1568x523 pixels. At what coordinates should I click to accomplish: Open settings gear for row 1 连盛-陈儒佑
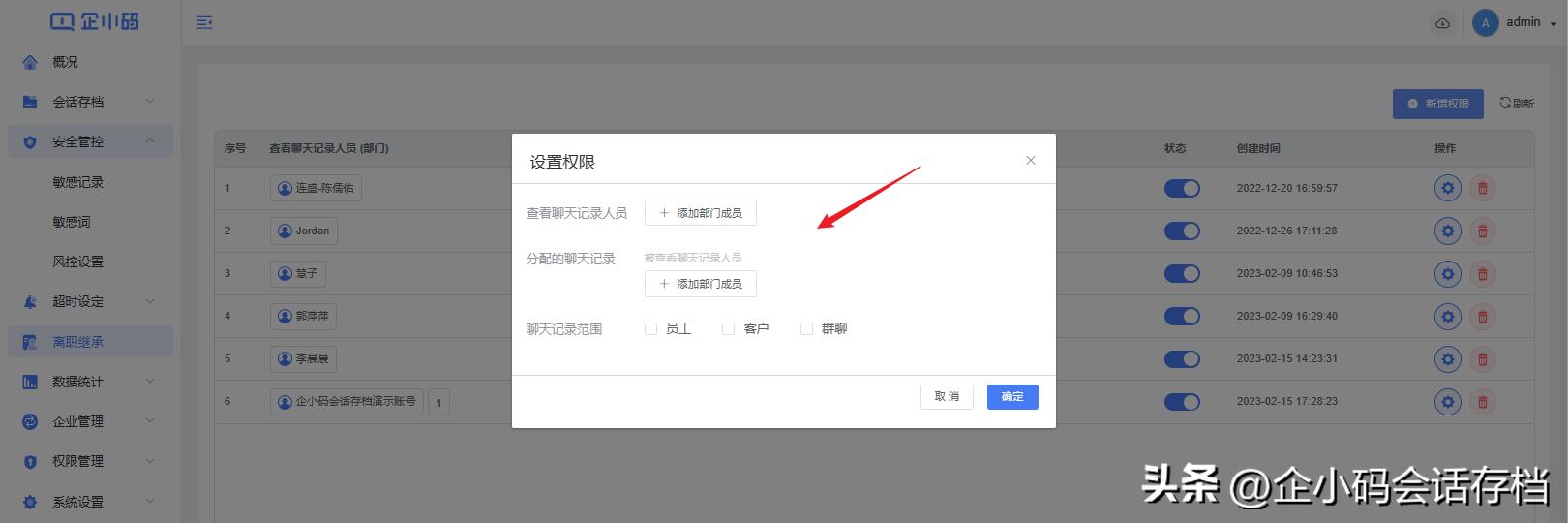coord(1448,188)
